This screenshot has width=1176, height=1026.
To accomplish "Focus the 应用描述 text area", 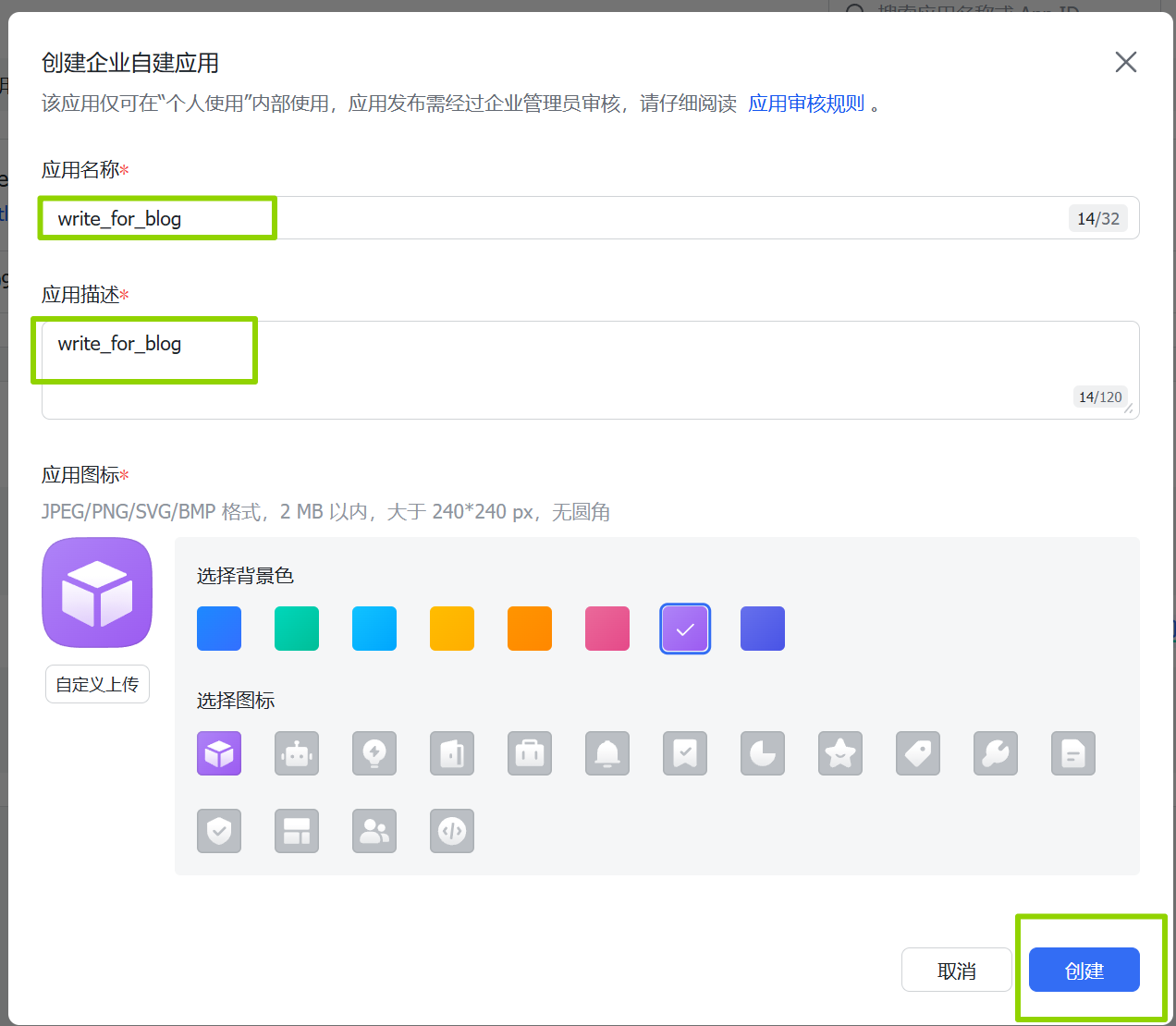I will point(590,370).
